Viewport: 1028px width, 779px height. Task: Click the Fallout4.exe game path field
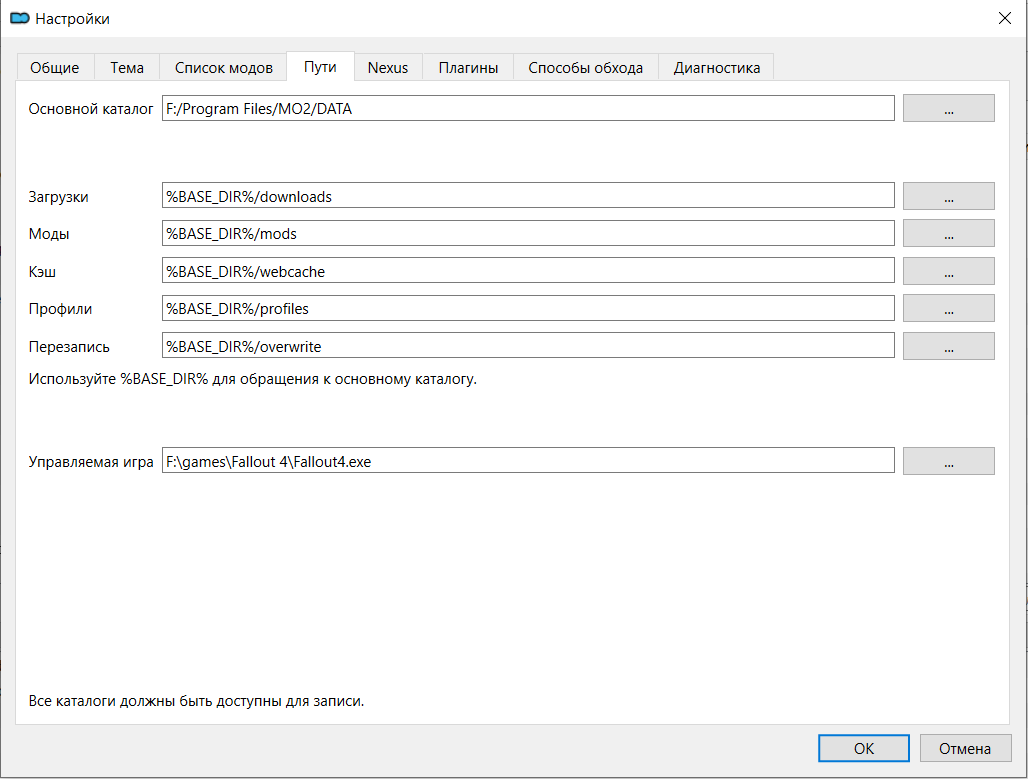point(527,461)
